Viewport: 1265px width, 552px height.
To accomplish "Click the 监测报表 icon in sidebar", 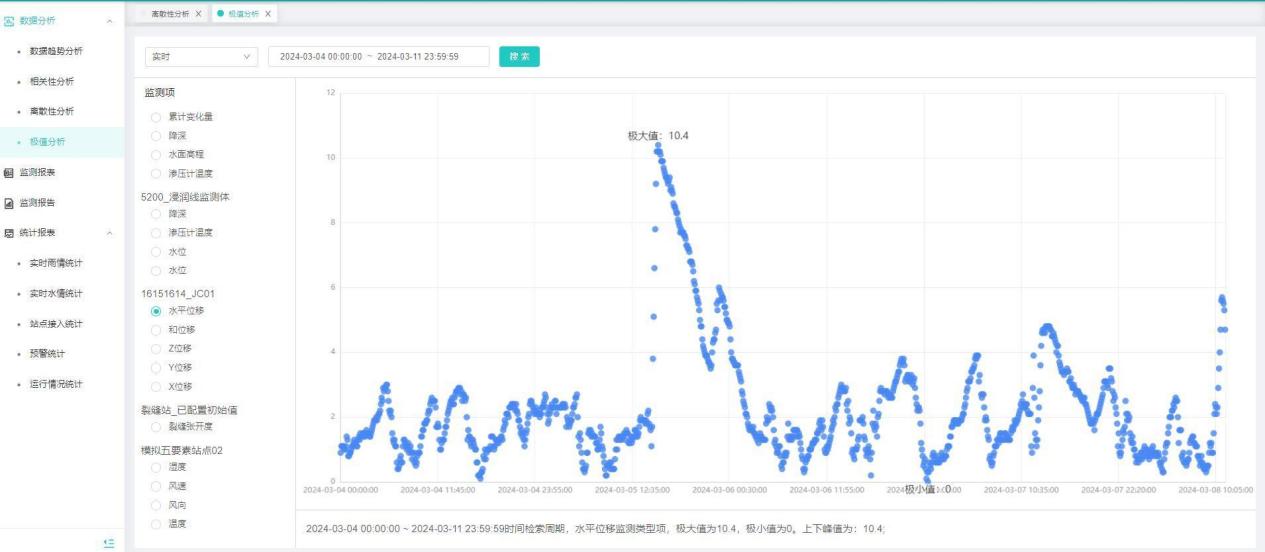I will point(10,172).
